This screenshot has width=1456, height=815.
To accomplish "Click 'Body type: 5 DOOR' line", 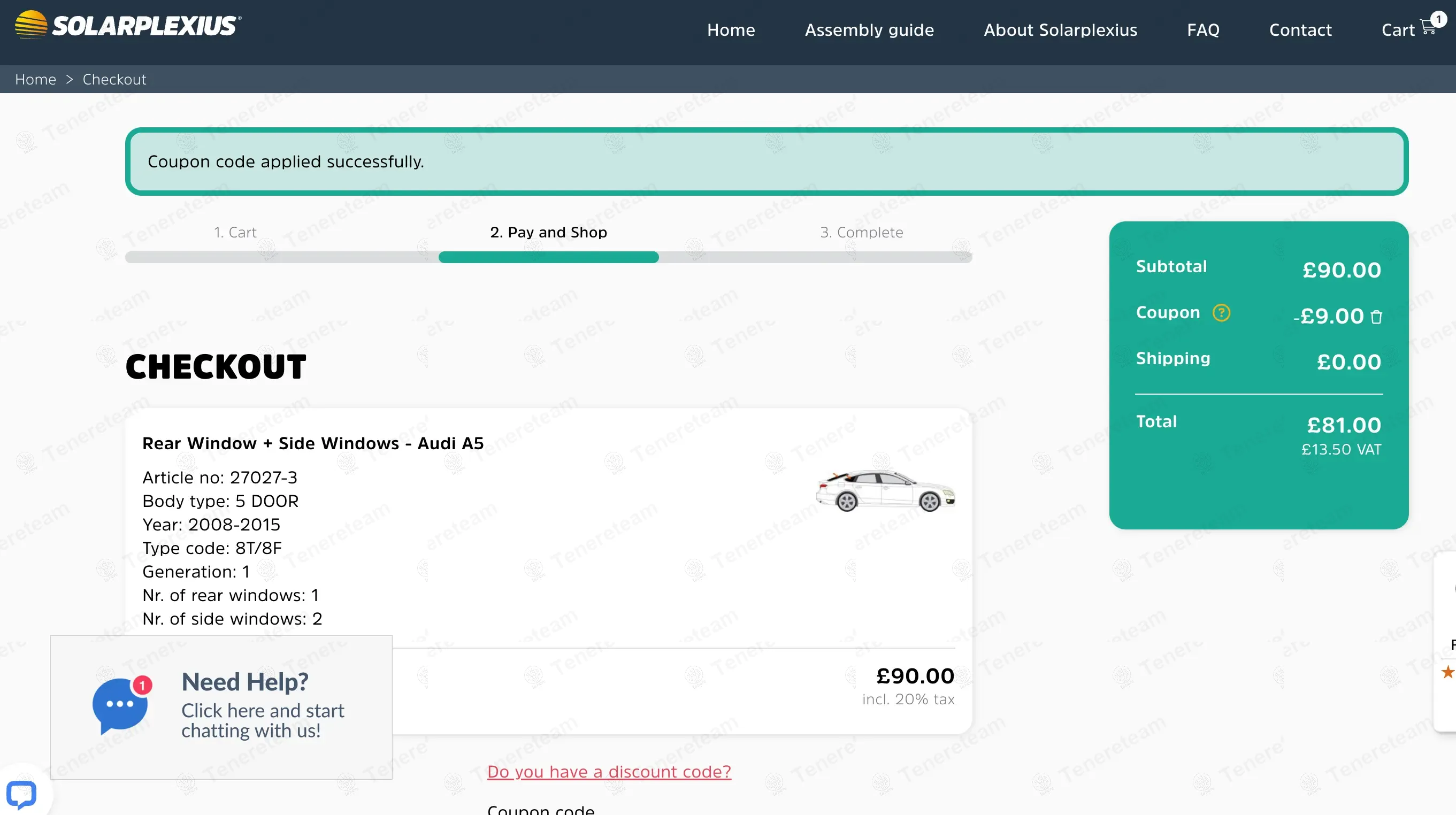I will pyautogui.click(x=220, y=501).
